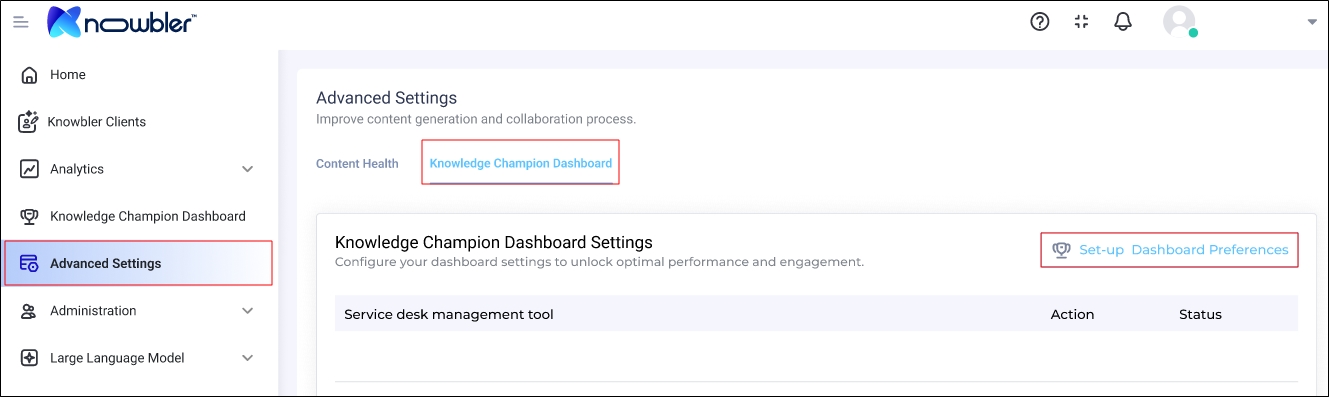Expand the Large Language Model chevron
Viewport: 1329px width, 397px height.
tap(248, 359)
